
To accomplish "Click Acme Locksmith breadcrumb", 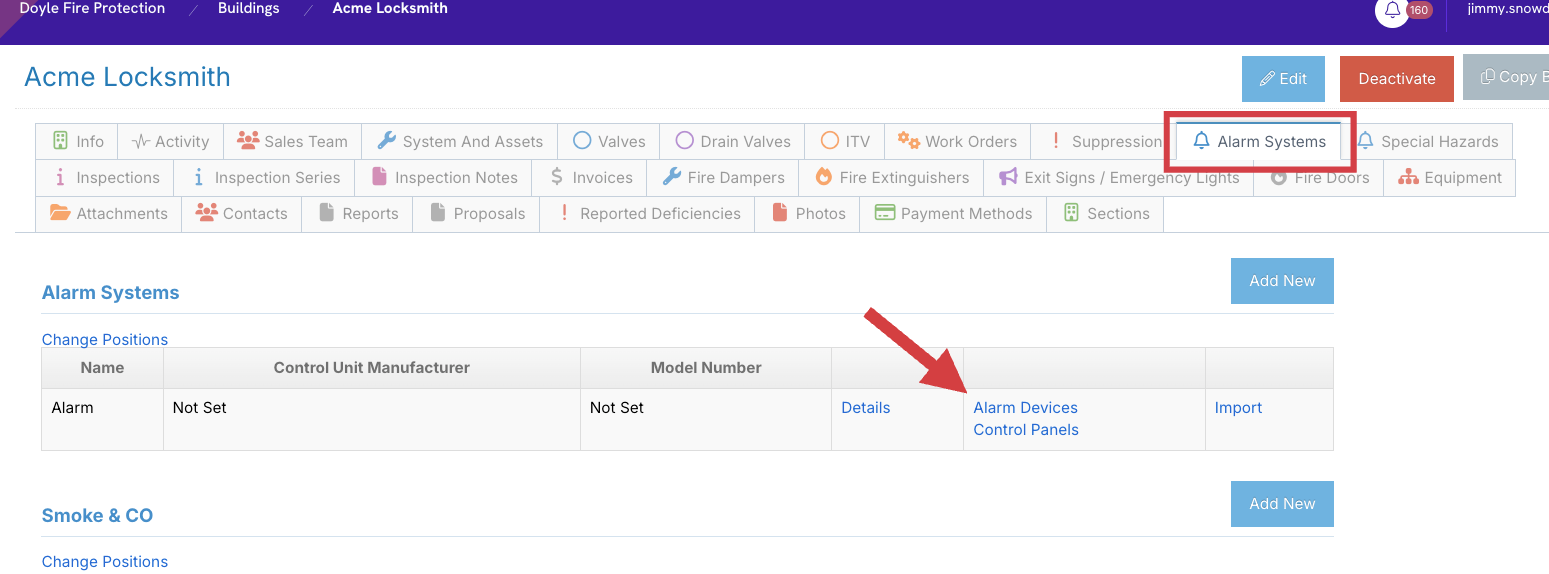I will (x=390, y=8).
